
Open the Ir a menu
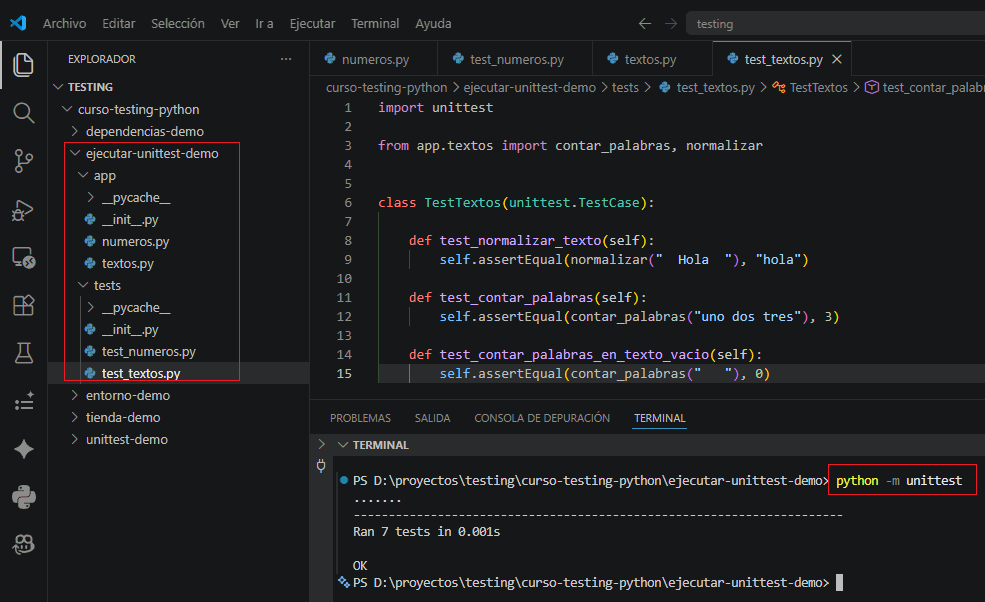264,23
